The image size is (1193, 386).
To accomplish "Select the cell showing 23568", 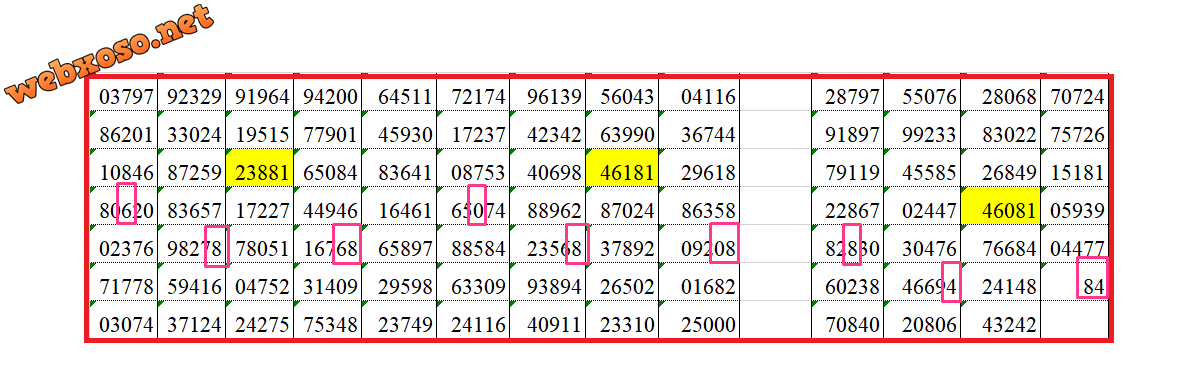I will (548, 244).
